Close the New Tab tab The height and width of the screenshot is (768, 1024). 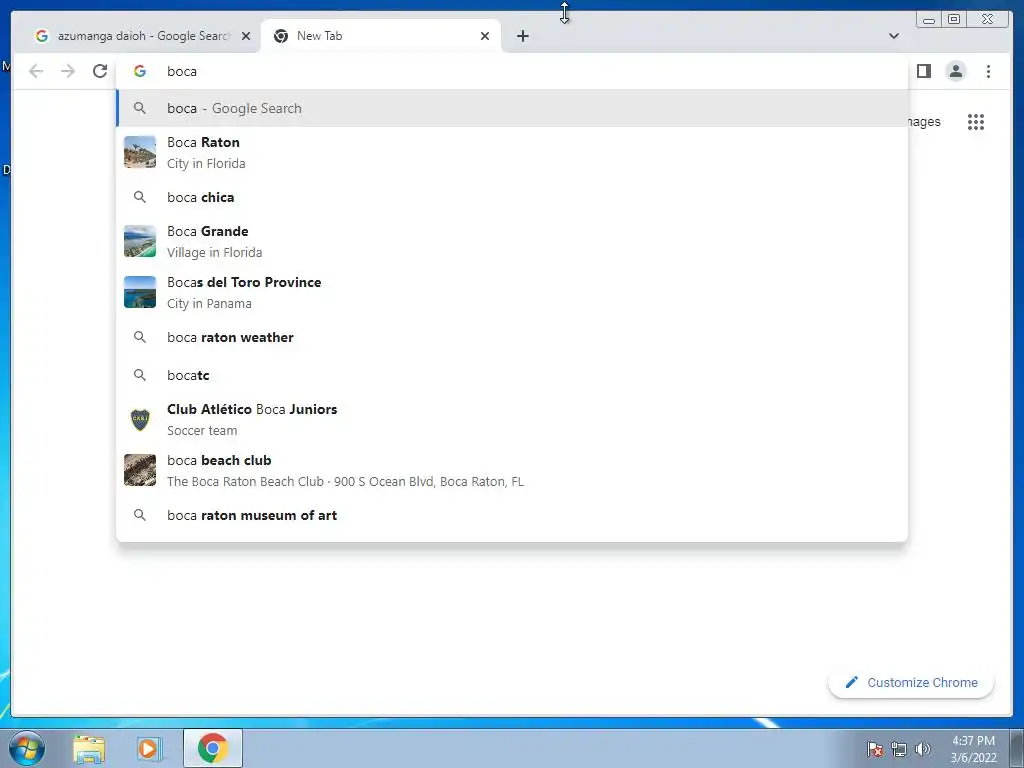click(x=485, y=36)
